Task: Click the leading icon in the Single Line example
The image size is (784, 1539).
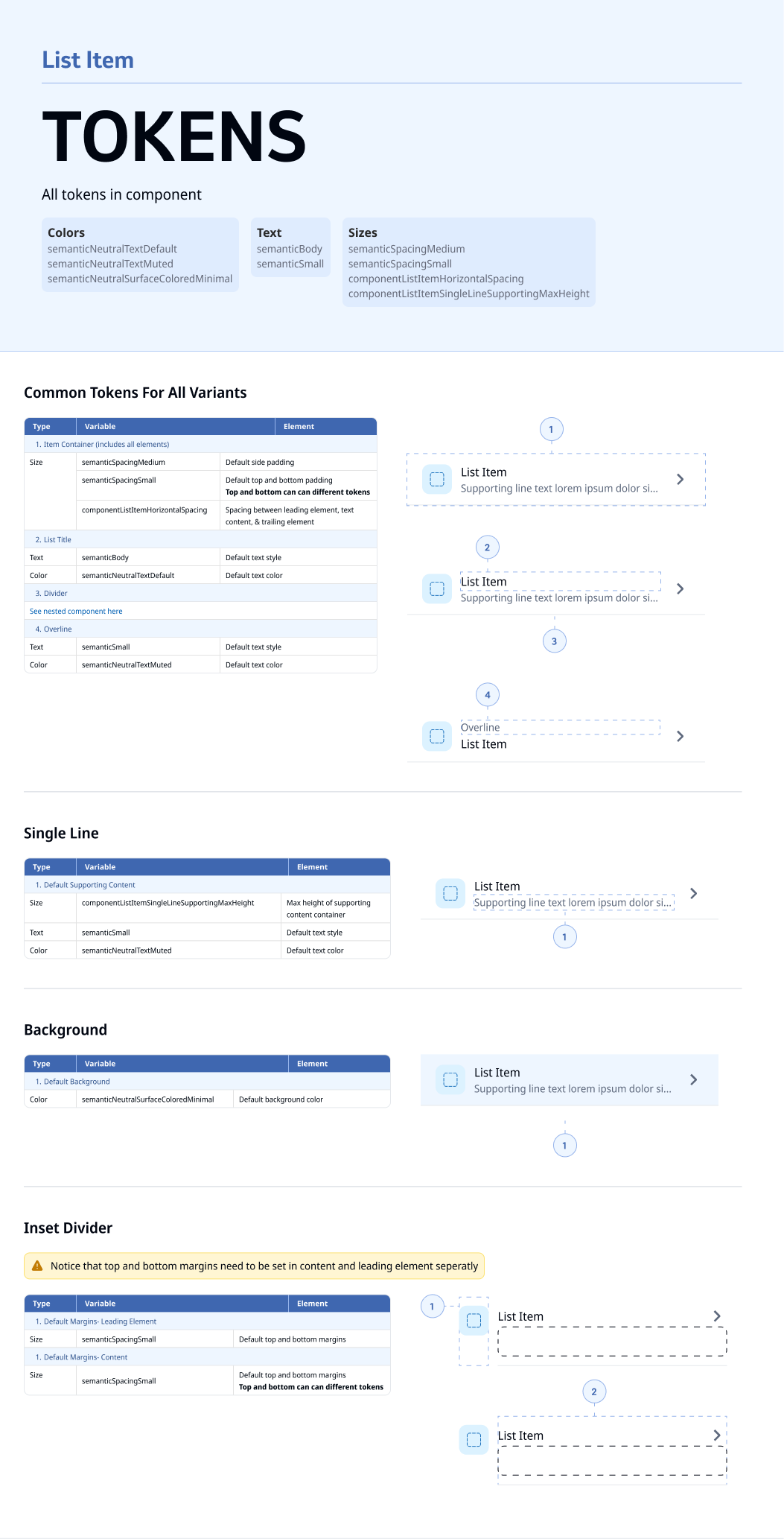Action: point(450,893)
